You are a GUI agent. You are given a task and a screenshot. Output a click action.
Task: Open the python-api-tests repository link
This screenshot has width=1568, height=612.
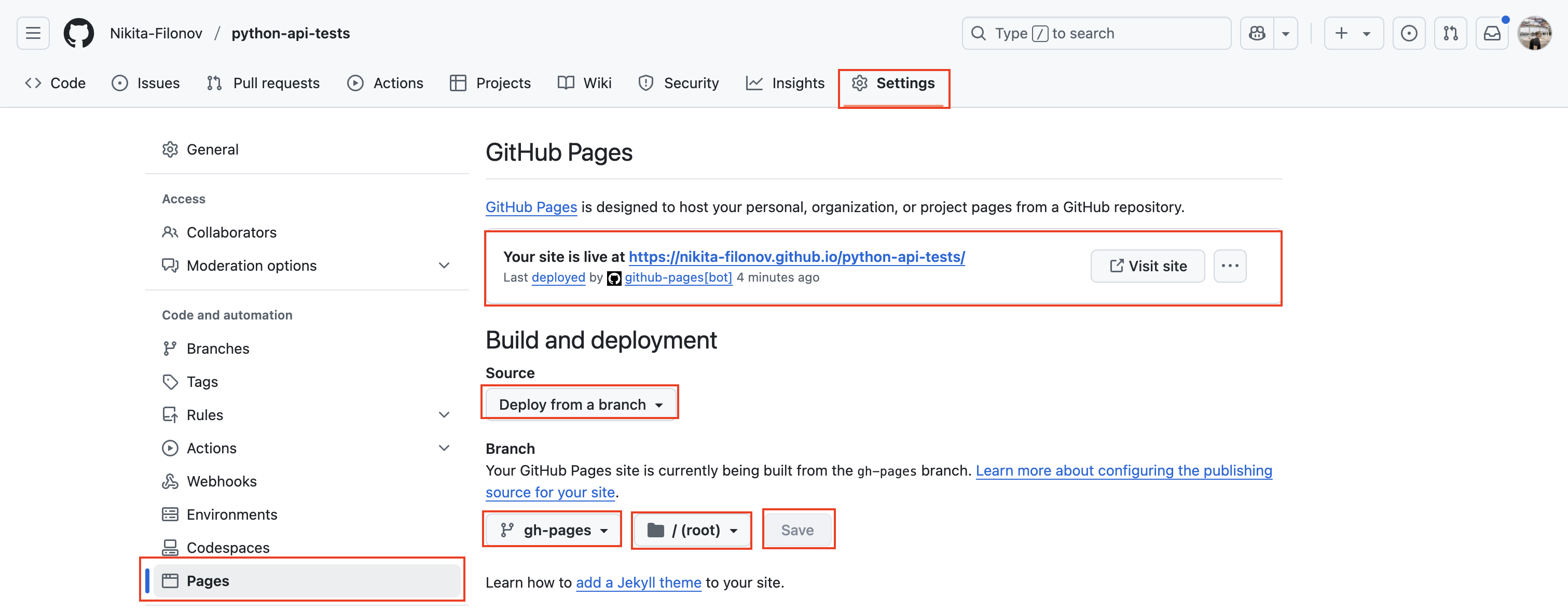coord(291,33)
